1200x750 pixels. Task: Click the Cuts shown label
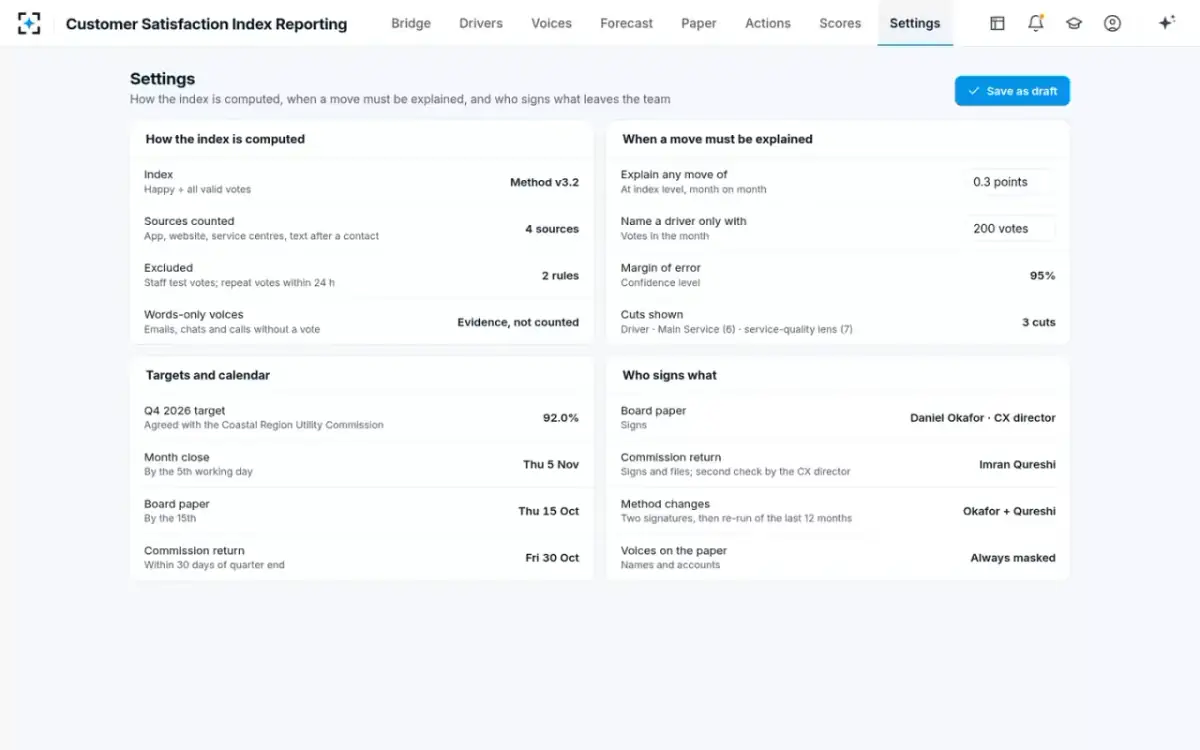click(x=652, y=314)
